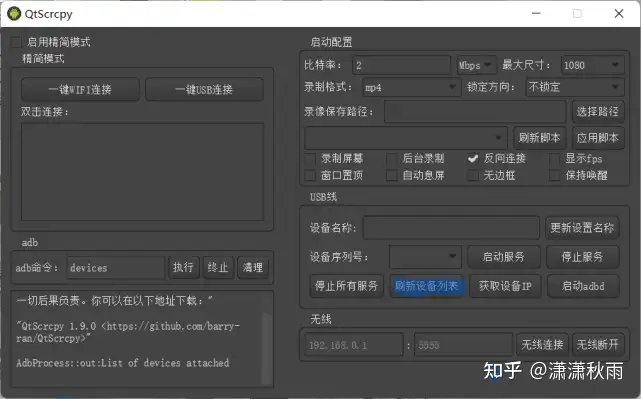Click the 应用脚本 button
Image resolution: width=641 pixels, height=399 pixels.
coord(598,138)
